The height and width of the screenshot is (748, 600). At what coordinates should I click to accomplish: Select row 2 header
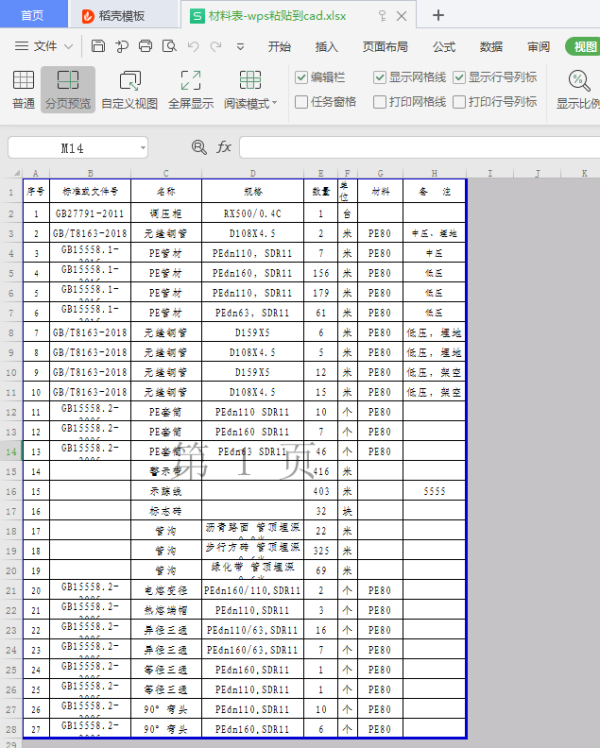click(11, 213)
